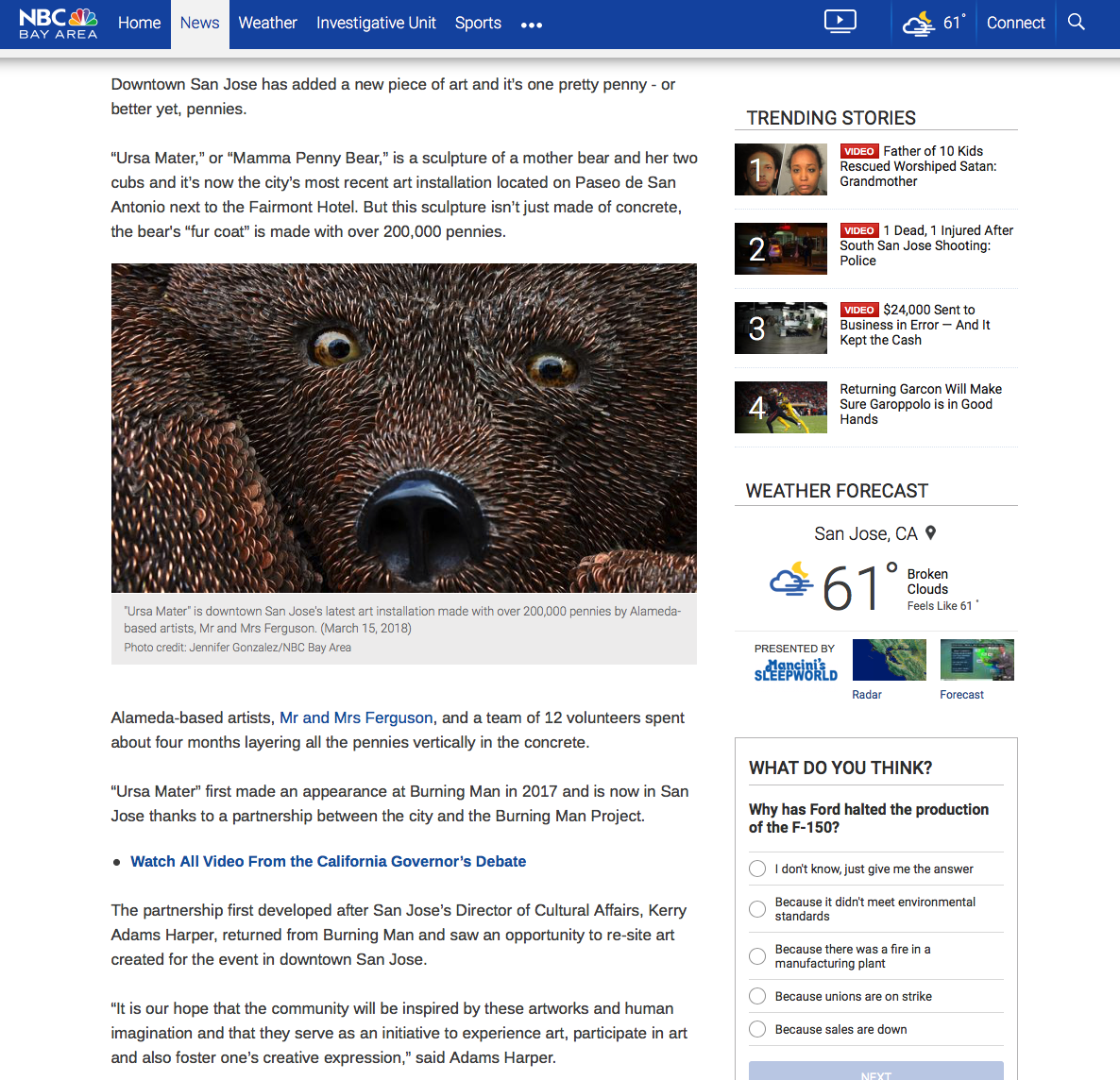The height and width of the screenshot is (1080, 1120).
Task: Open the Radar link
Action: (867, 694)
